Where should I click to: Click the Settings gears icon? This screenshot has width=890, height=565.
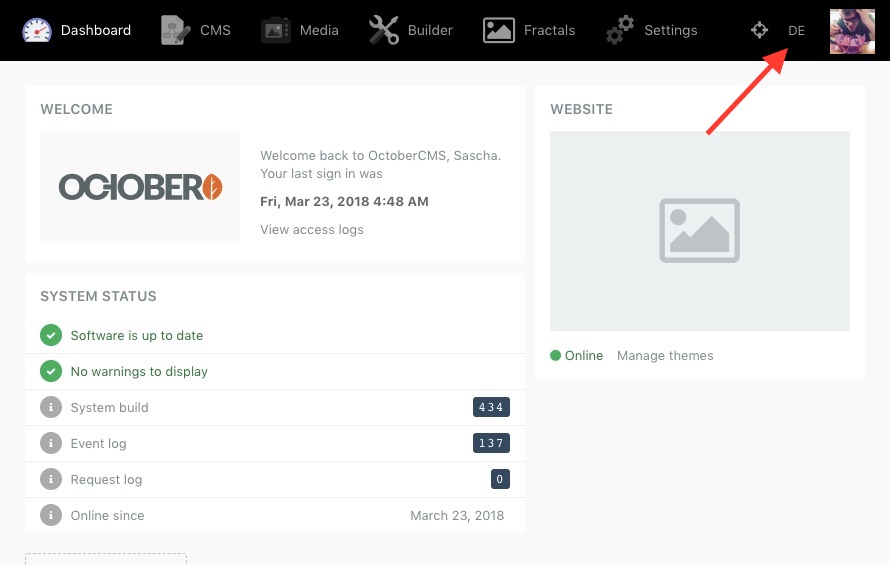(620, 30)
